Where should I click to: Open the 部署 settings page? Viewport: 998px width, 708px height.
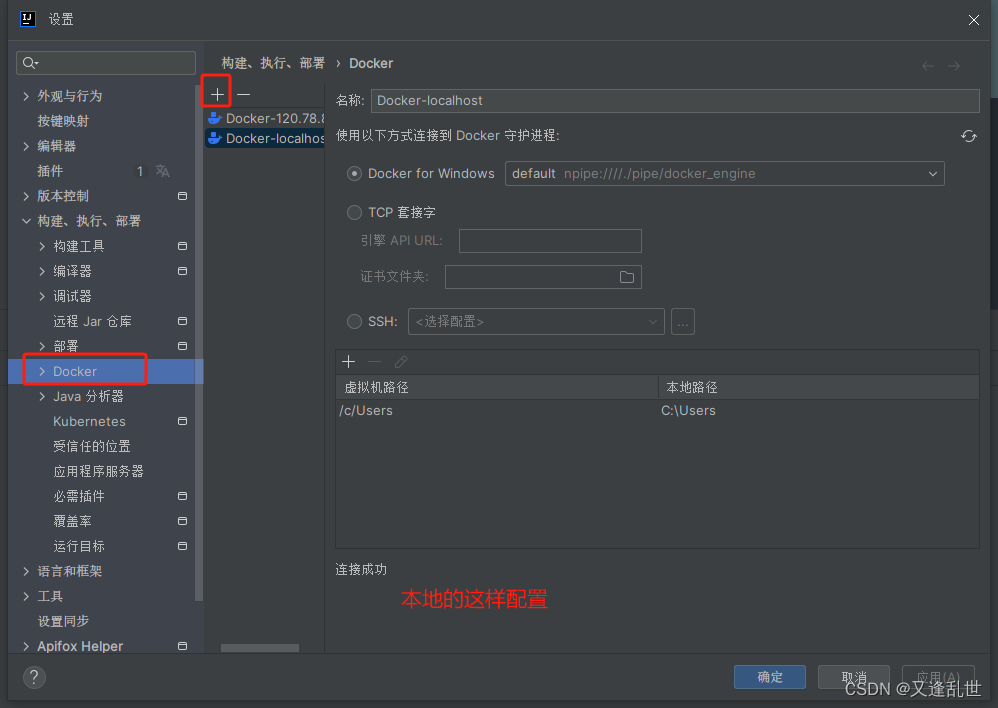pos(66,346)
